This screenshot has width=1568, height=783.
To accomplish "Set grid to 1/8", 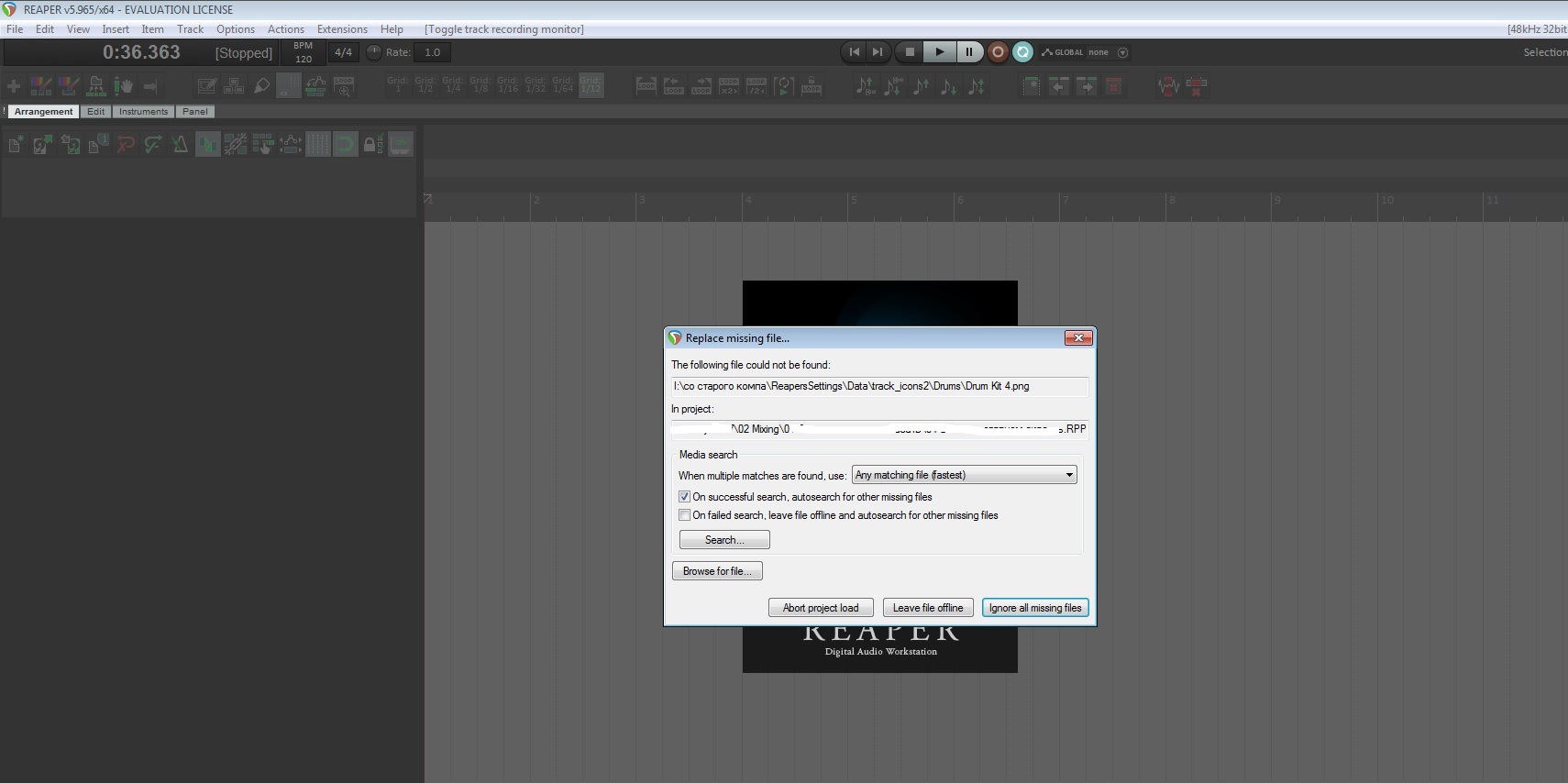I will click(x=480, y=85).
